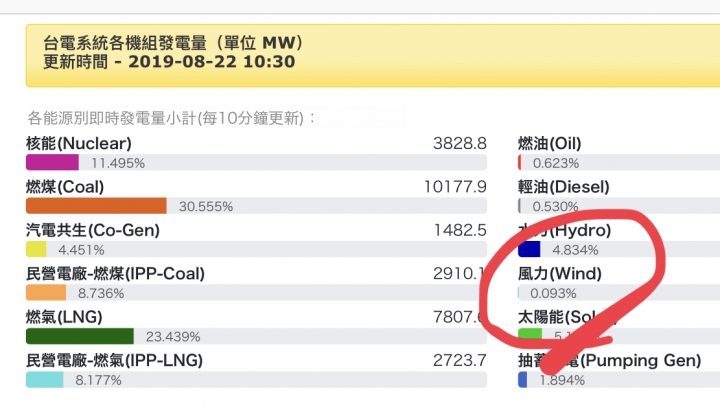
Task: Click the red Oil bar sliver
Action: 519,163
